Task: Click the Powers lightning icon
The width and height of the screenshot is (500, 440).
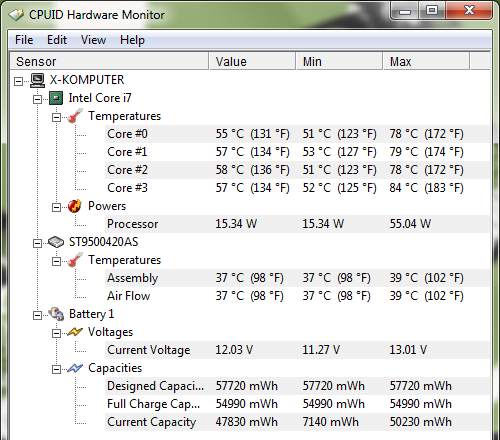Action: click(75, 206)
